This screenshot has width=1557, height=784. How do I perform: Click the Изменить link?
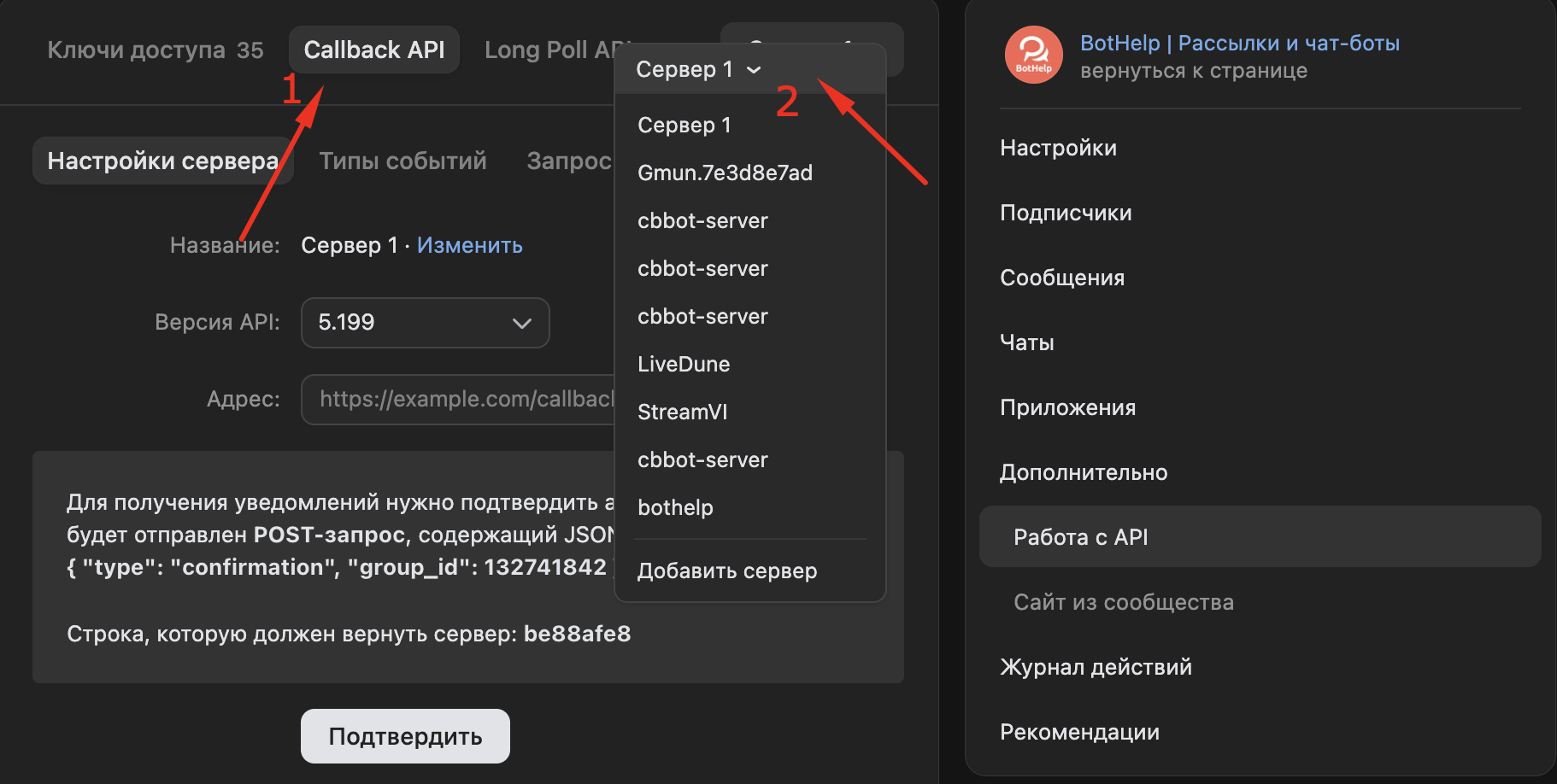469,245
